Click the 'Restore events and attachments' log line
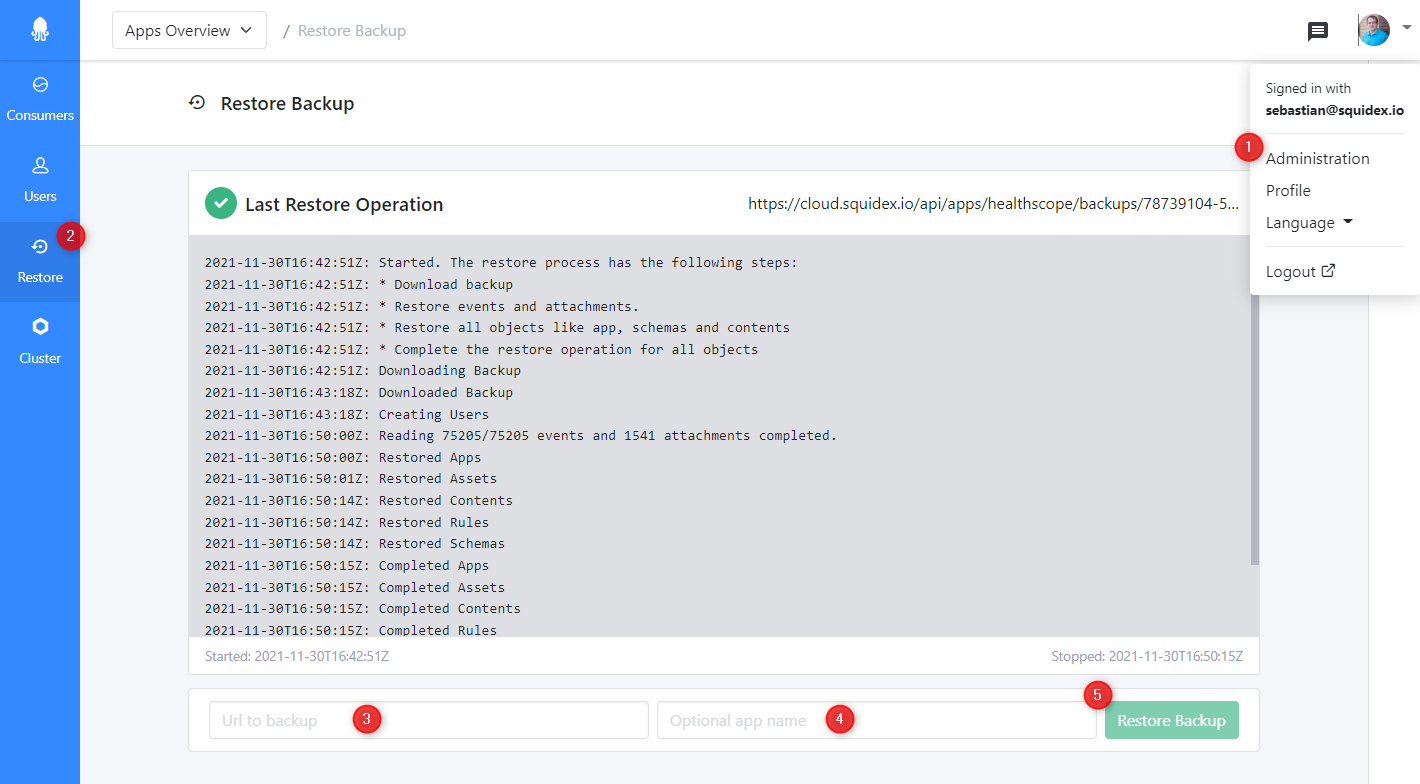Screen dimensions: 1420x784 422,306
